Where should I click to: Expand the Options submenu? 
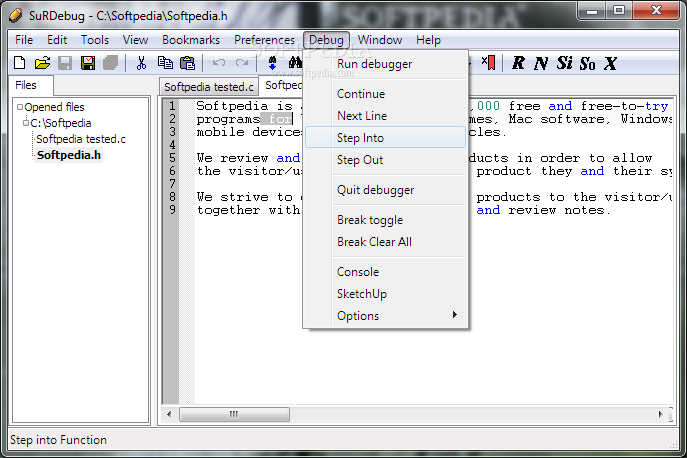click(x=386, y=316)
